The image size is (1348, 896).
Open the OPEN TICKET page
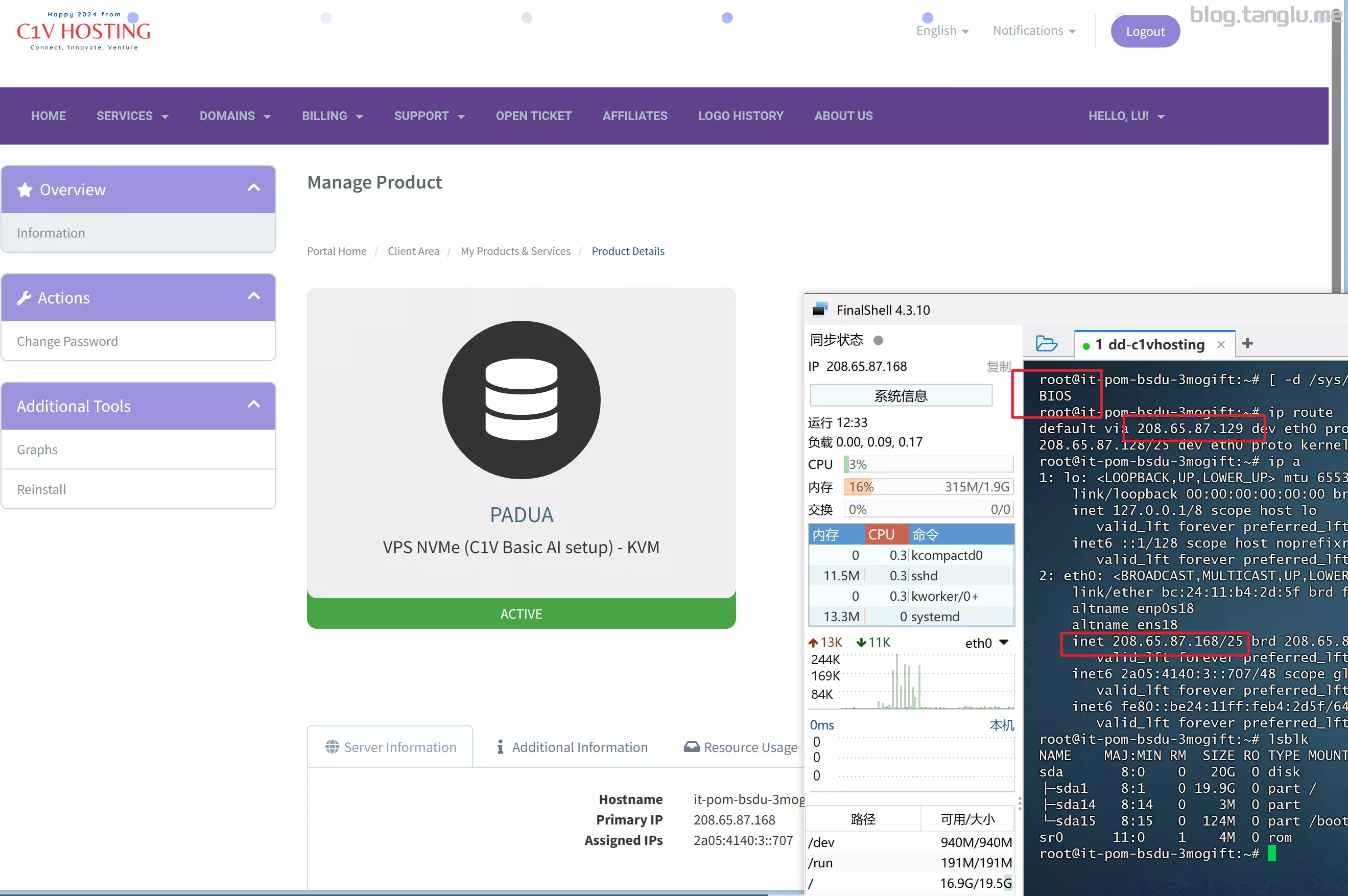(x=534, y=116)
